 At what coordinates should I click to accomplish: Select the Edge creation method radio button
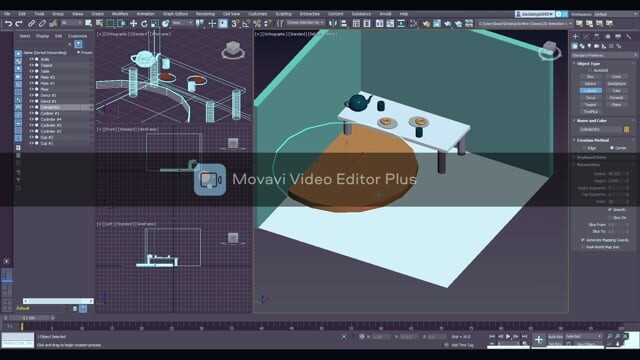tap(584, 148)
